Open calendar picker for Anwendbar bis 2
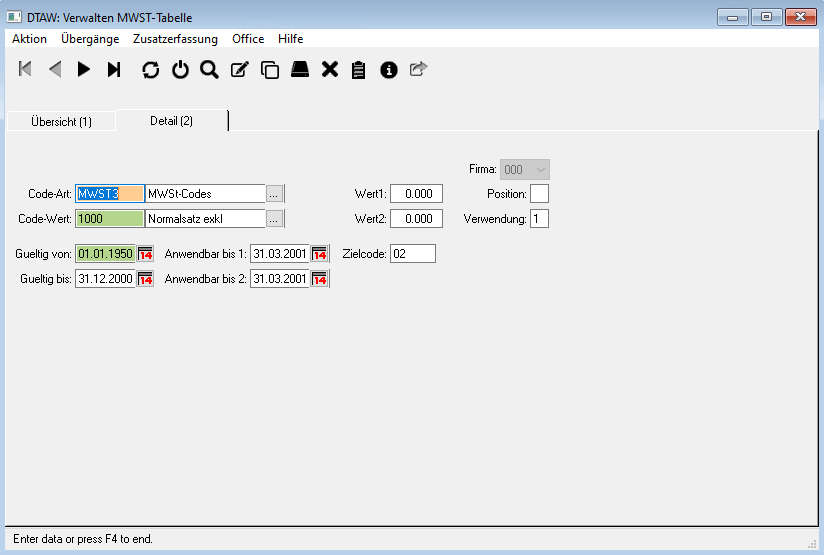The height and width of the screenshot is (555, 824). point(320,280)
